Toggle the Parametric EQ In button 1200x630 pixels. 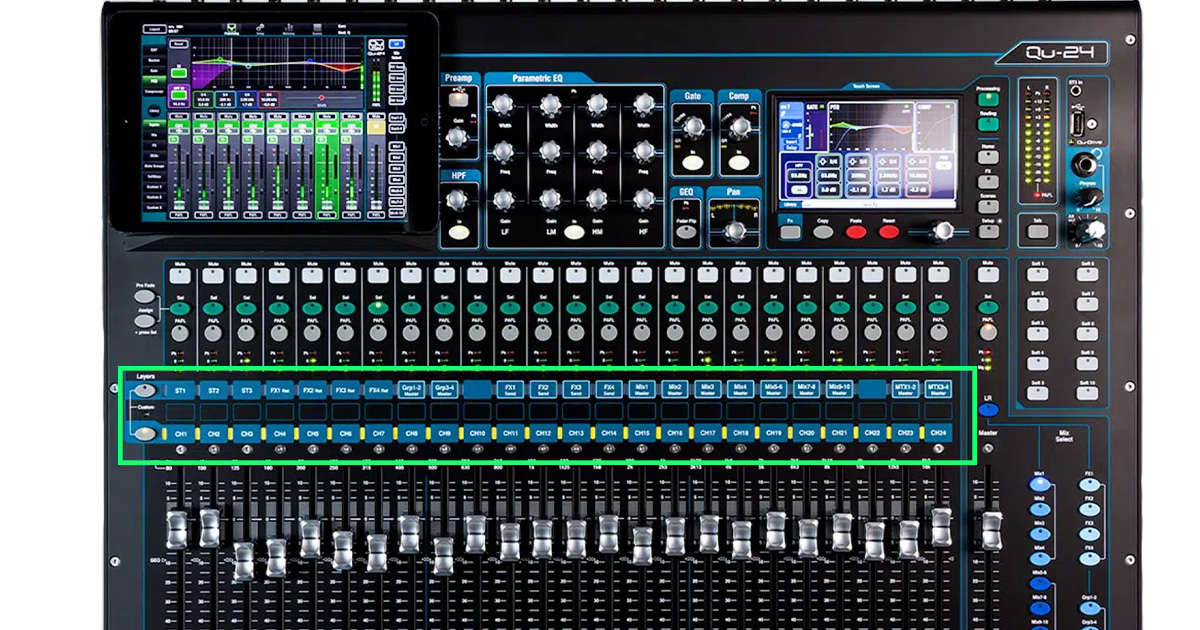point(574,231)
